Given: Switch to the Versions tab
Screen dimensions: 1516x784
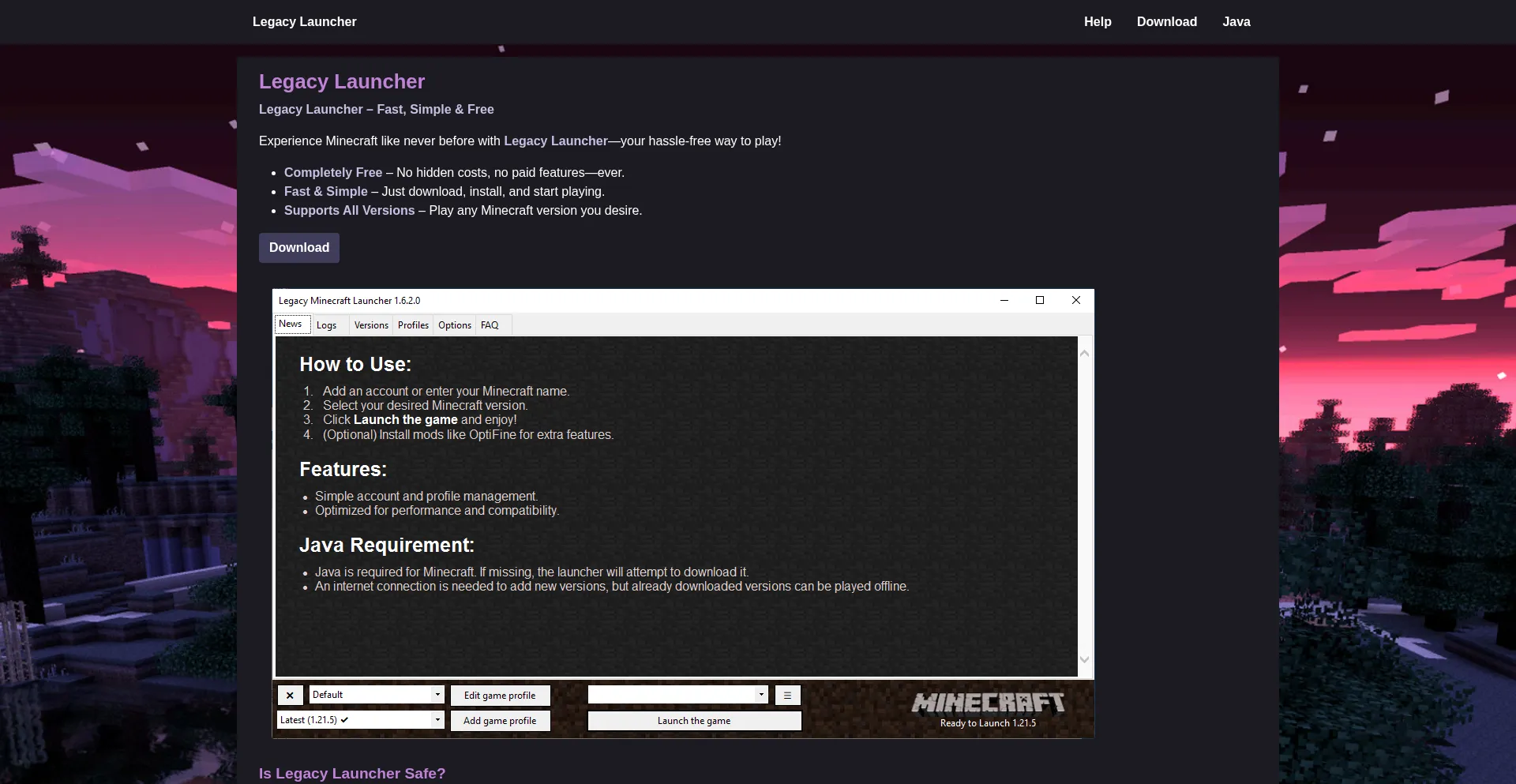Looking at the screenshot, I should point(370,324).
